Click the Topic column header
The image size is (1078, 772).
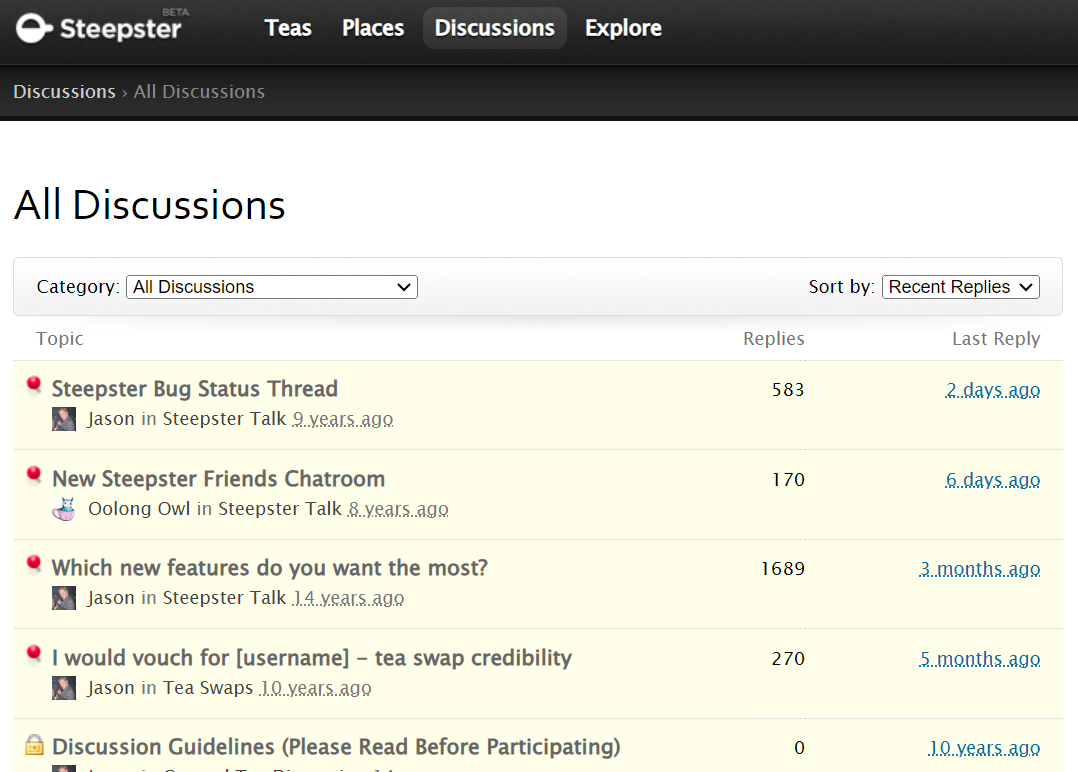(60, 339)
